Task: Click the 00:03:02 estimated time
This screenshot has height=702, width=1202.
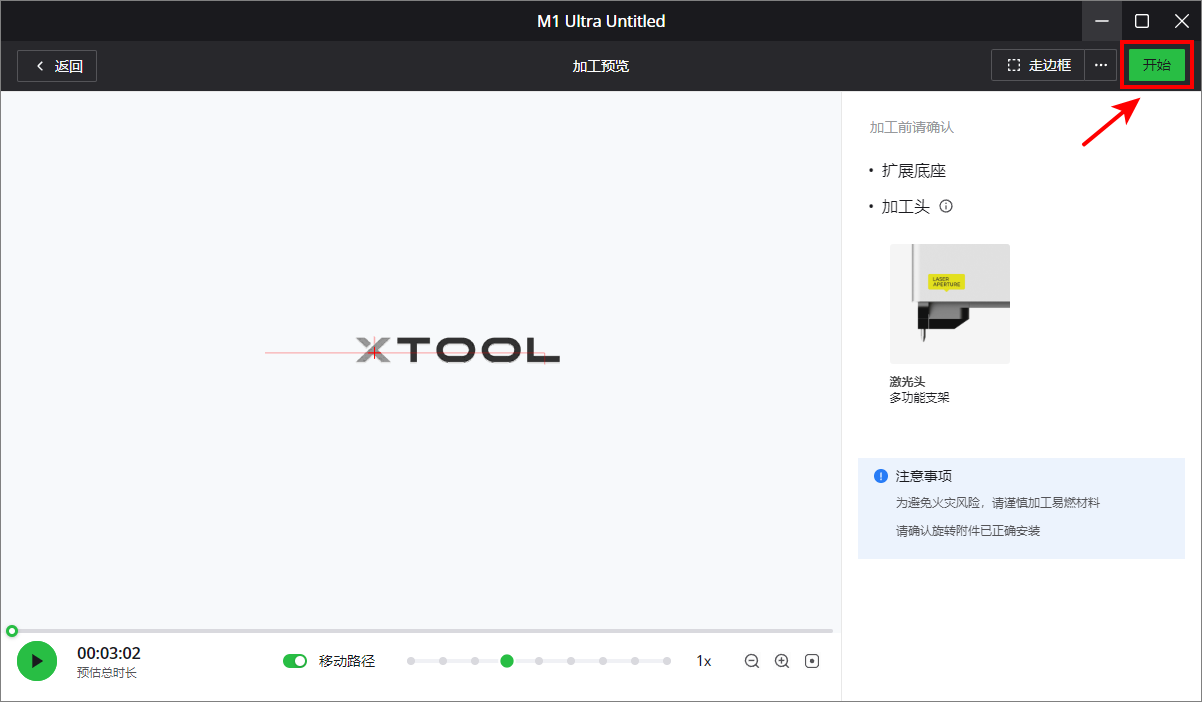Action: tap(109, 654)
